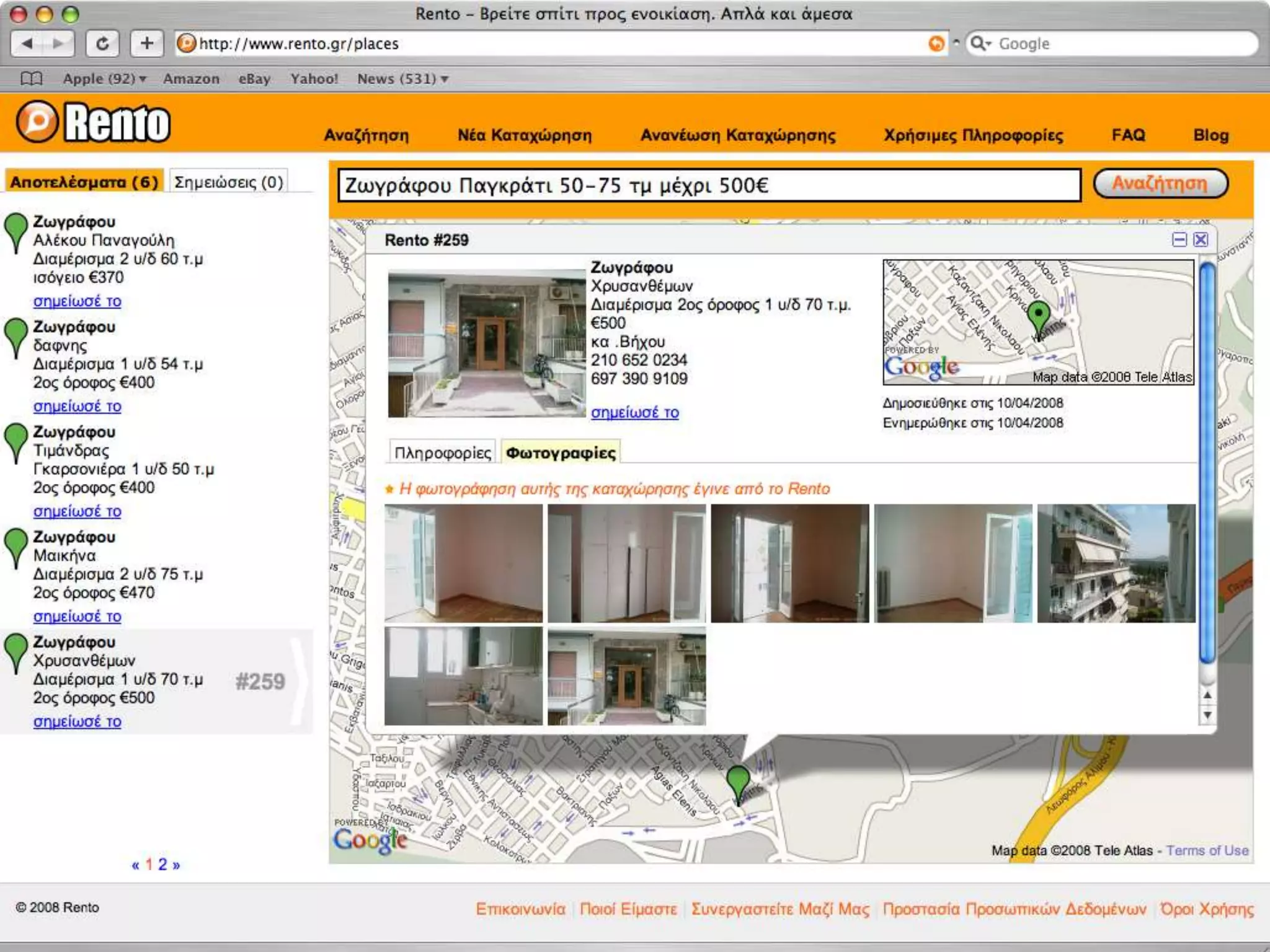Click the Reload page icon
Screen dimensions: 1270x952
102,43
